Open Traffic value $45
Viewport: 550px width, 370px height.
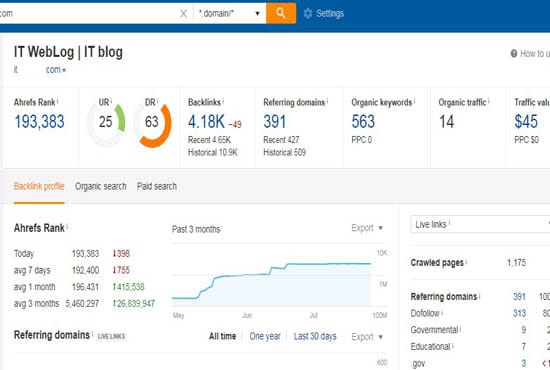(x=526, y=122)
